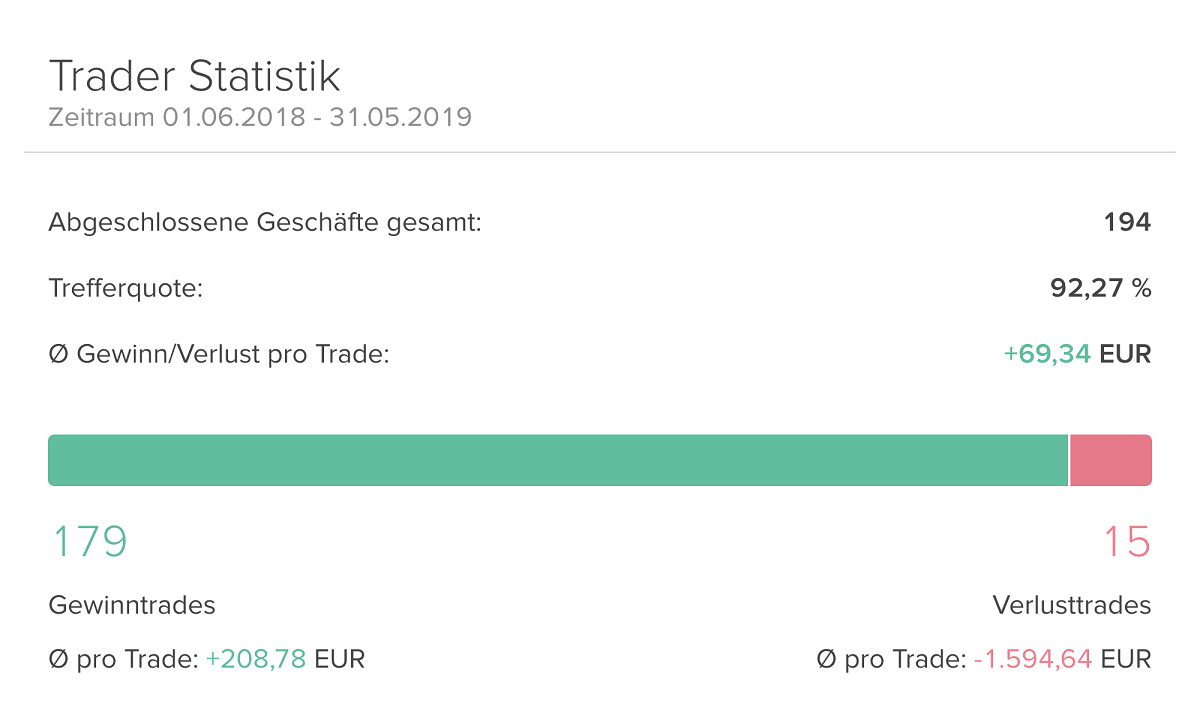
Task: Click the red number 15
Action: [1127, 541]
